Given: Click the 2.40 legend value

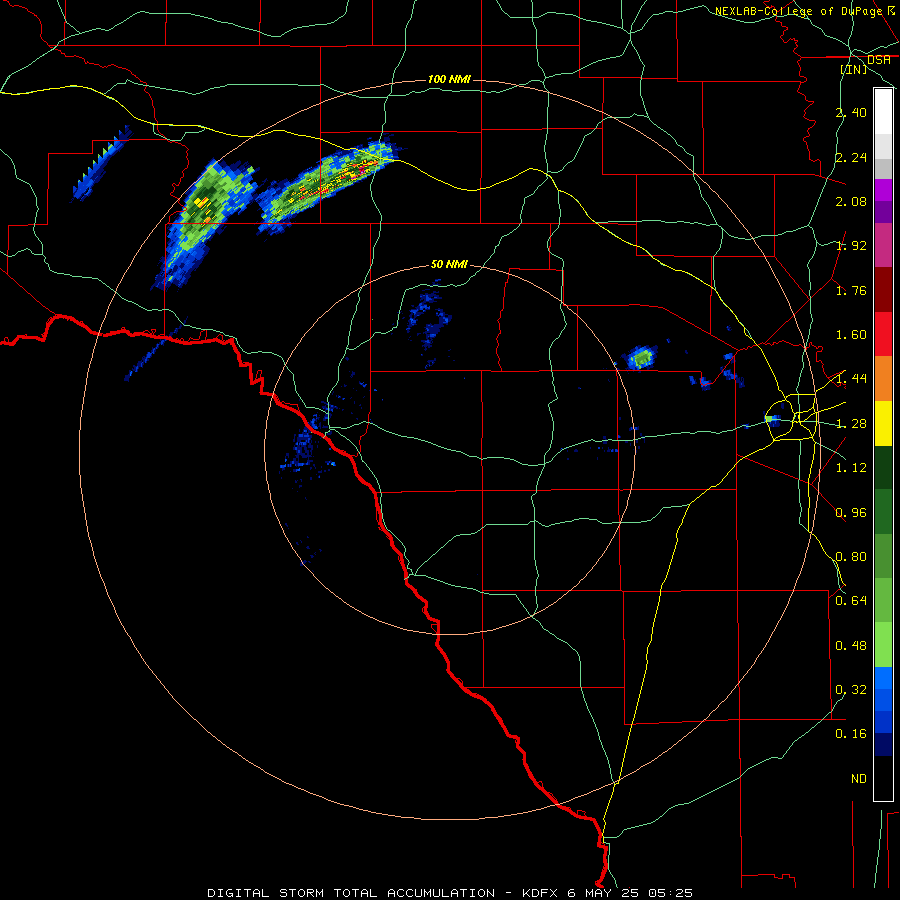Looking at the screenshot, I should [x=851, y=112].
